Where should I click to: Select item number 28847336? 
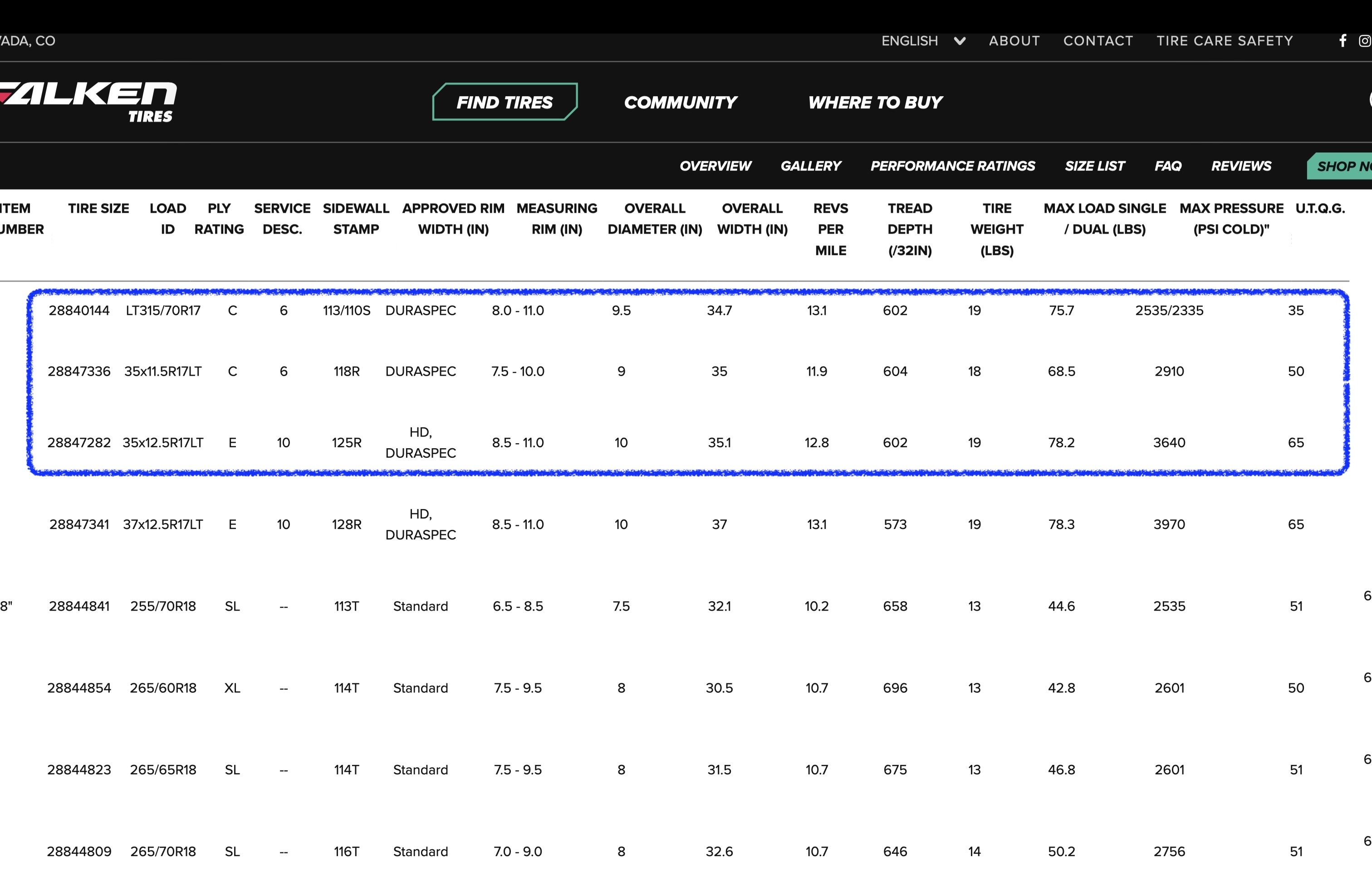[x=79, y=372]
